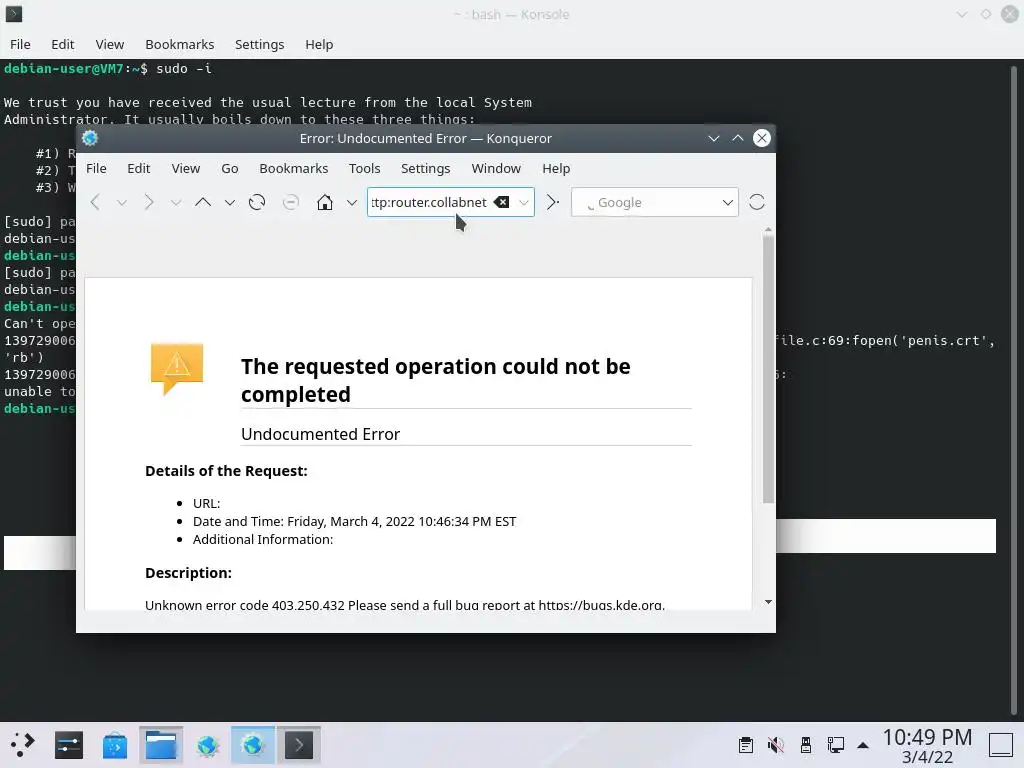Expand the Home button dropdown arrow
Viewport: 1024px width, 768px height.
(352, 203)
